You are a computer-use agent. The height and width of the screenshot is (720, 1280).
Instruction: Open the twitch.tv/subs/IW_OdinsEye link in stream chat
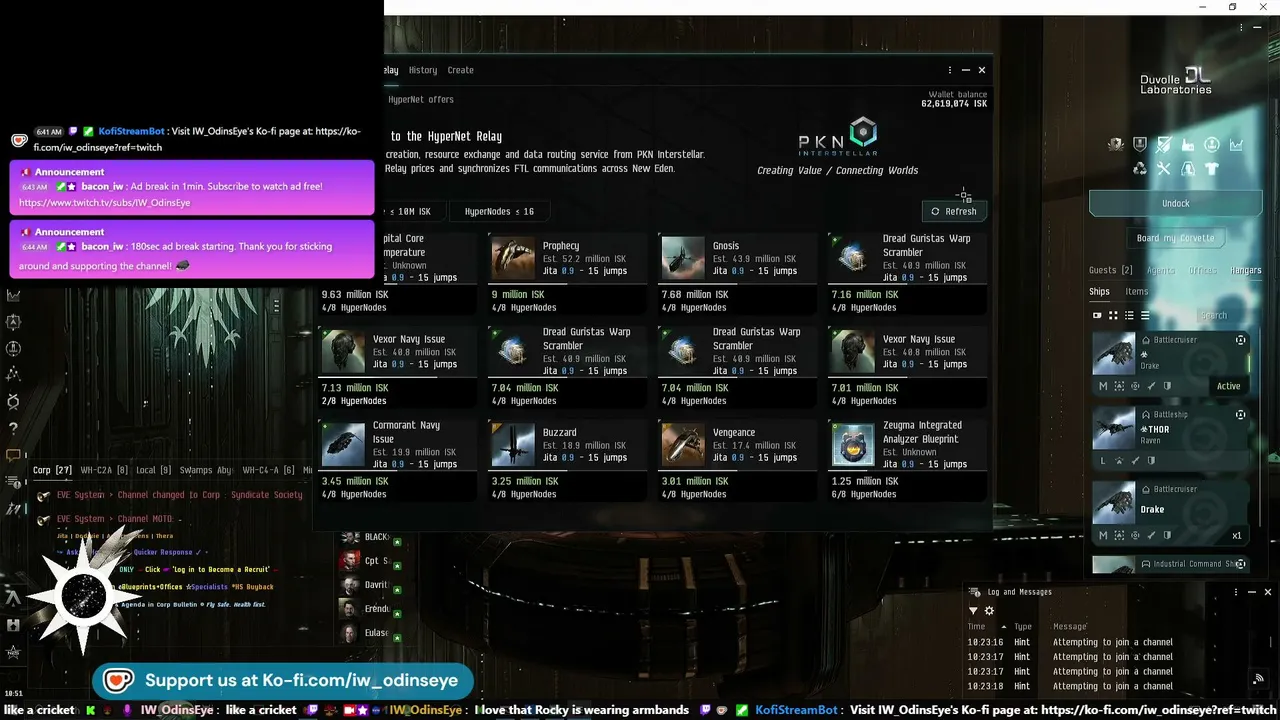104,203
